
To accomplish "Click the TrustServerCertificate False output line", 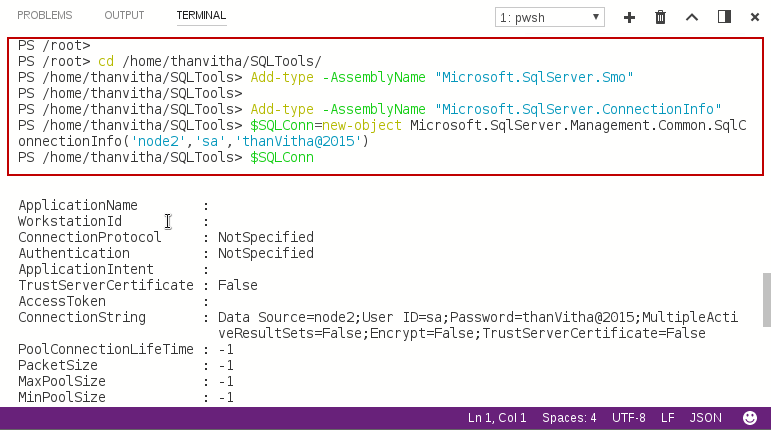I will [x=237, y=285].
